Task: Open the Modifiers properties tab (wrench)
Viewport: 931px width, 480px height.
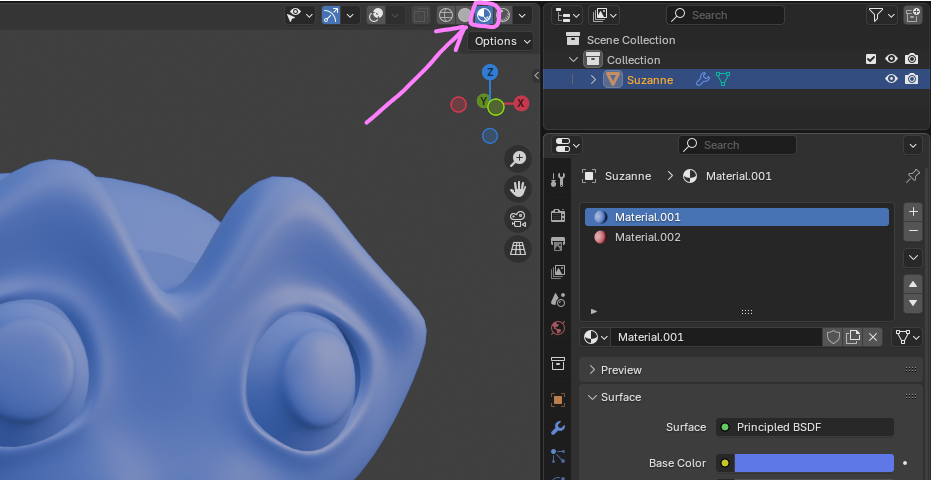Action: coord(558,428)
